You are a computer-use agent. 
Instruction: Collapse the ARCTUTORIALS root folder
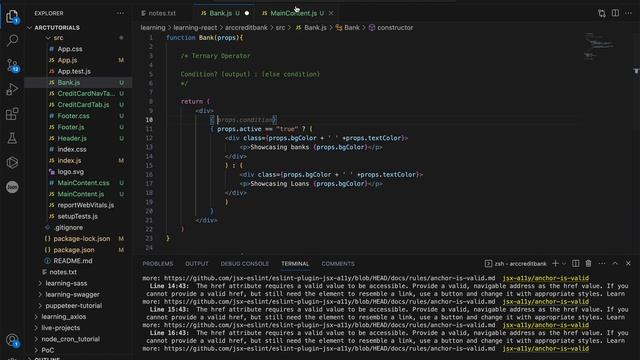coord(57,28)
